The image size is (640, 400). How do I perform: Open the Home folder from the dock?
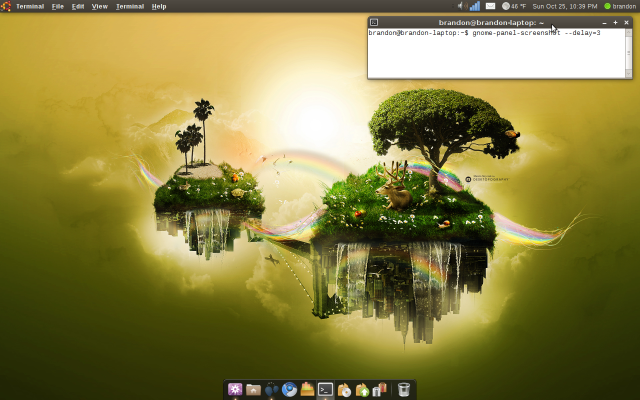[253, 390]
